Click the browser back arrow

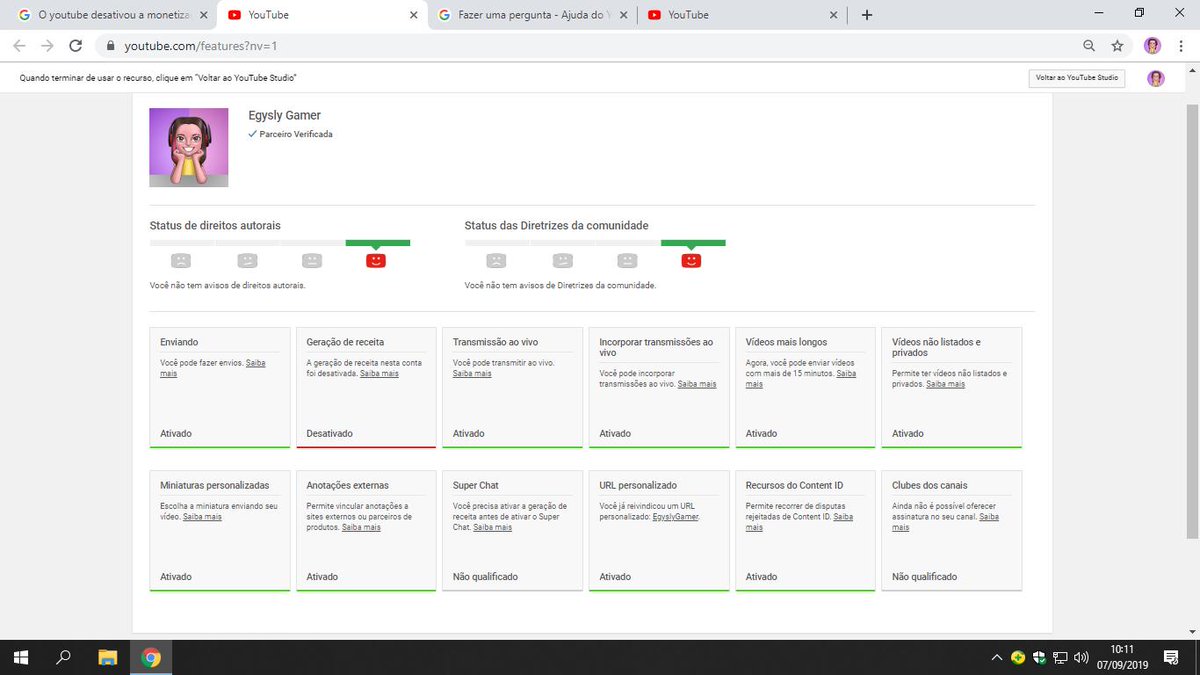pyautogui.click(x=19, y=46)
